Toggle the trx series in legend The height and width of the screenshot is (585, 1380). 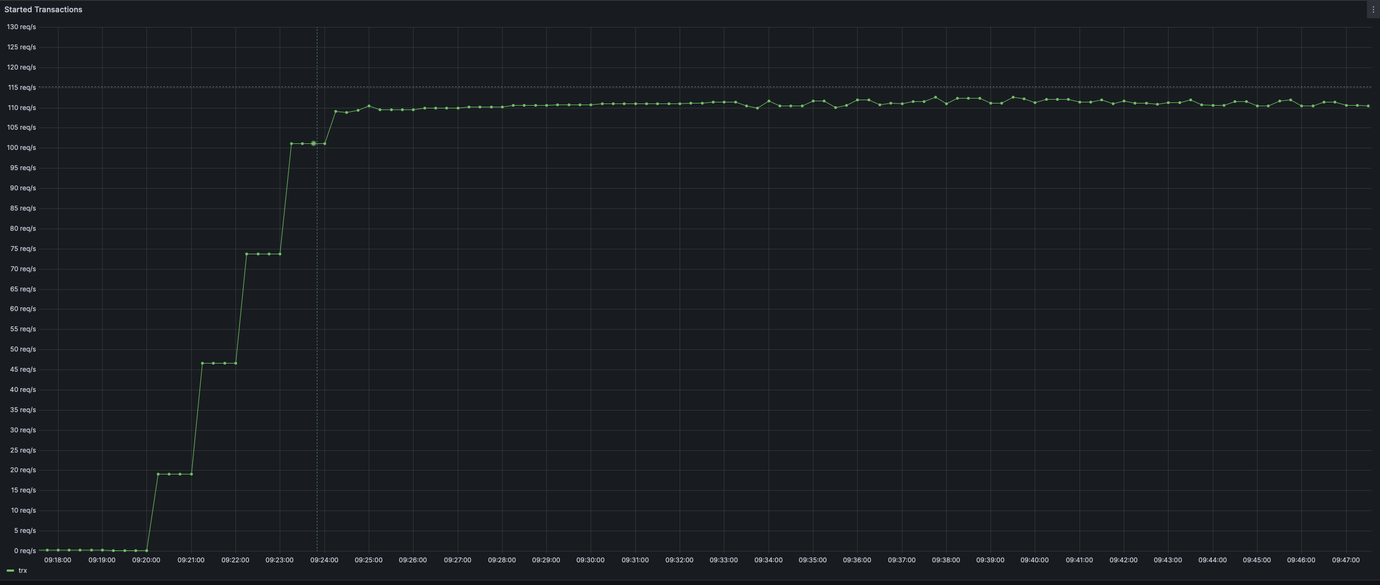23,571
